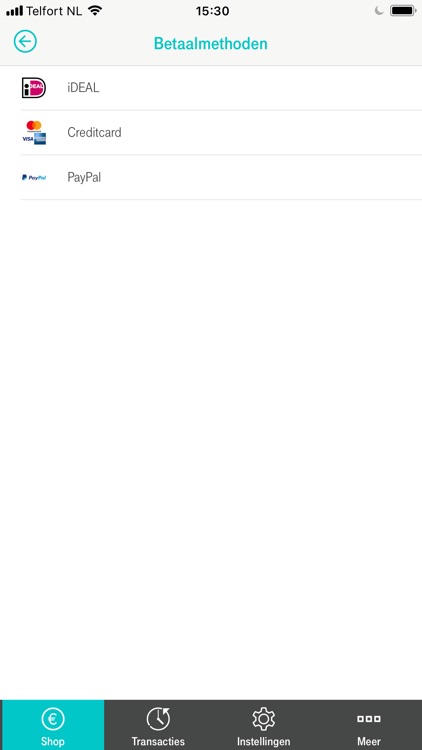Tap the Do Not Disturb moon icon
The height and width of the screenshot is (750, 422).
point(379,11)
